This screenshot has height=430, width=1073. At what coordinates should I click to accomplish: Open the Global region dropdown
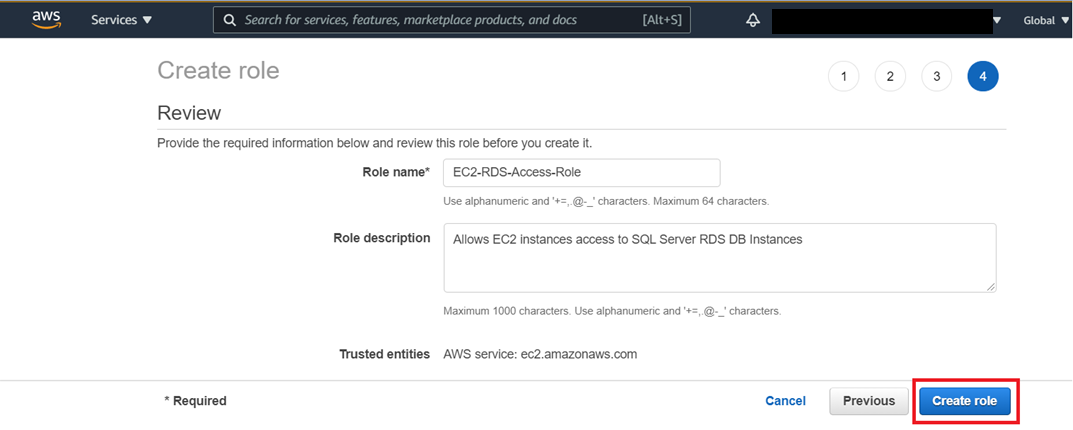point(1044,21)
